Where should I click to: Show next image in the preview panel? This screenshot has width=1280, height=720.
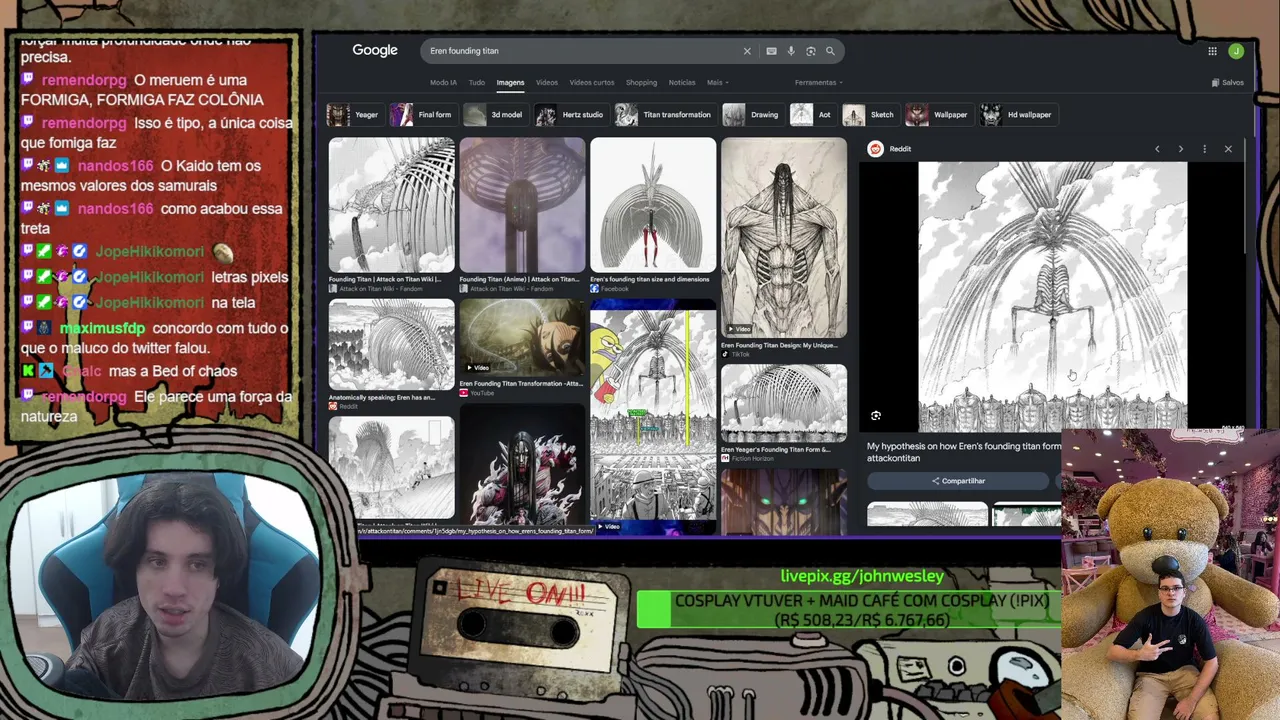tap(1181, 149)
